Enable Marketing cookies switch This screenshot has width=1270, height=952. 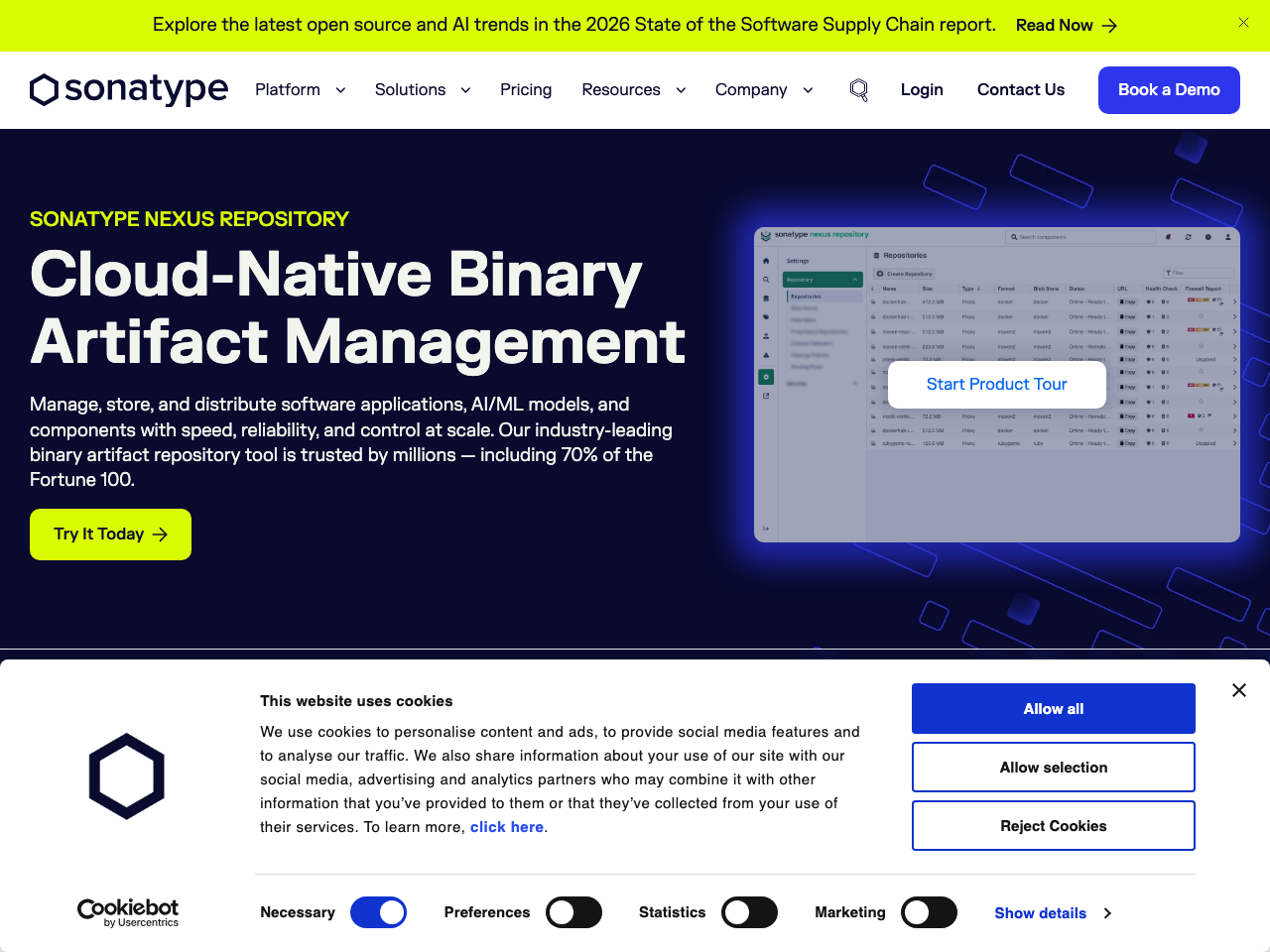pos(929,912)
